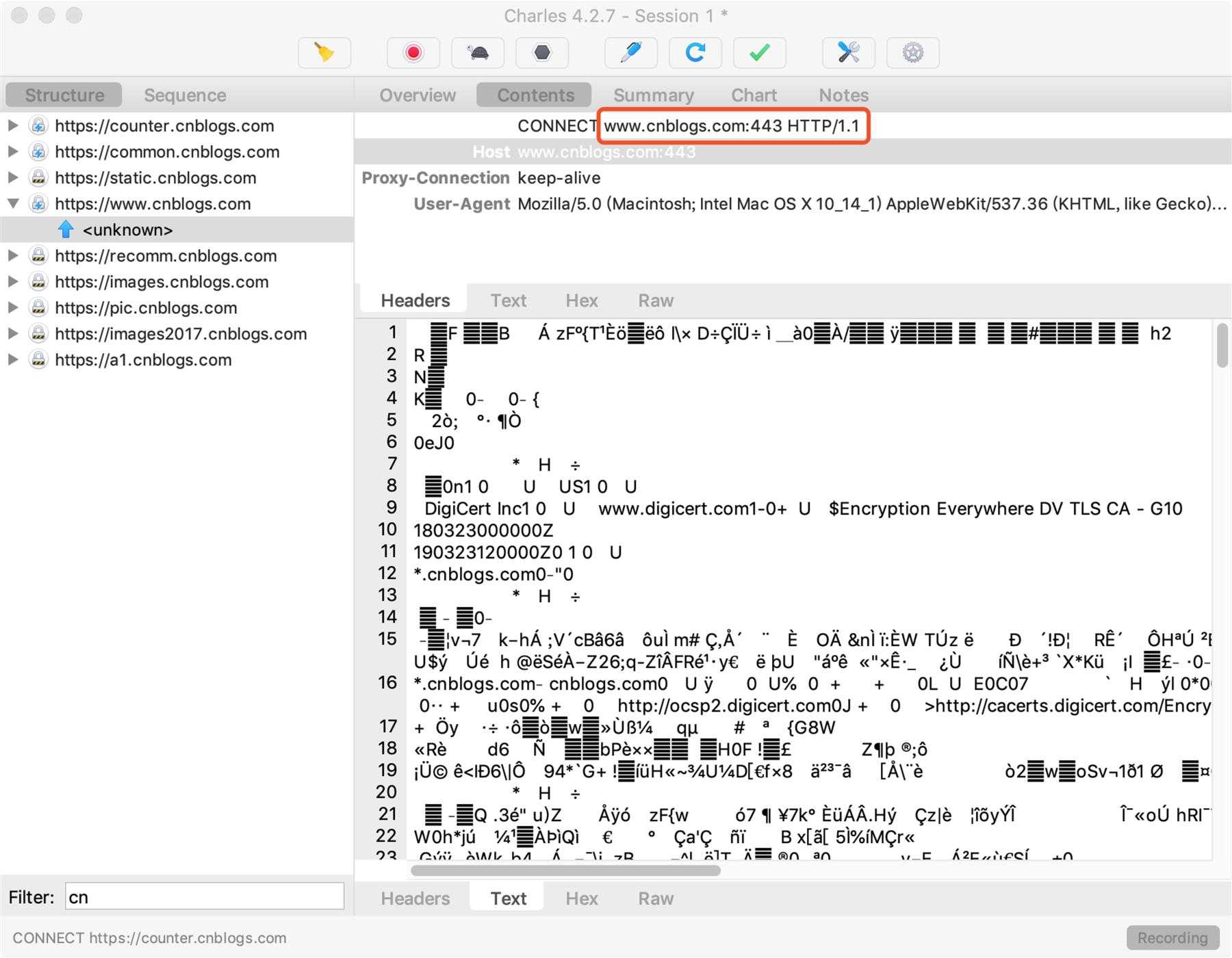This screenshot has height=958, width=1232.
Task: Select the Proxy-Connection keep-alive header row
Action: [x=793, y=178]
